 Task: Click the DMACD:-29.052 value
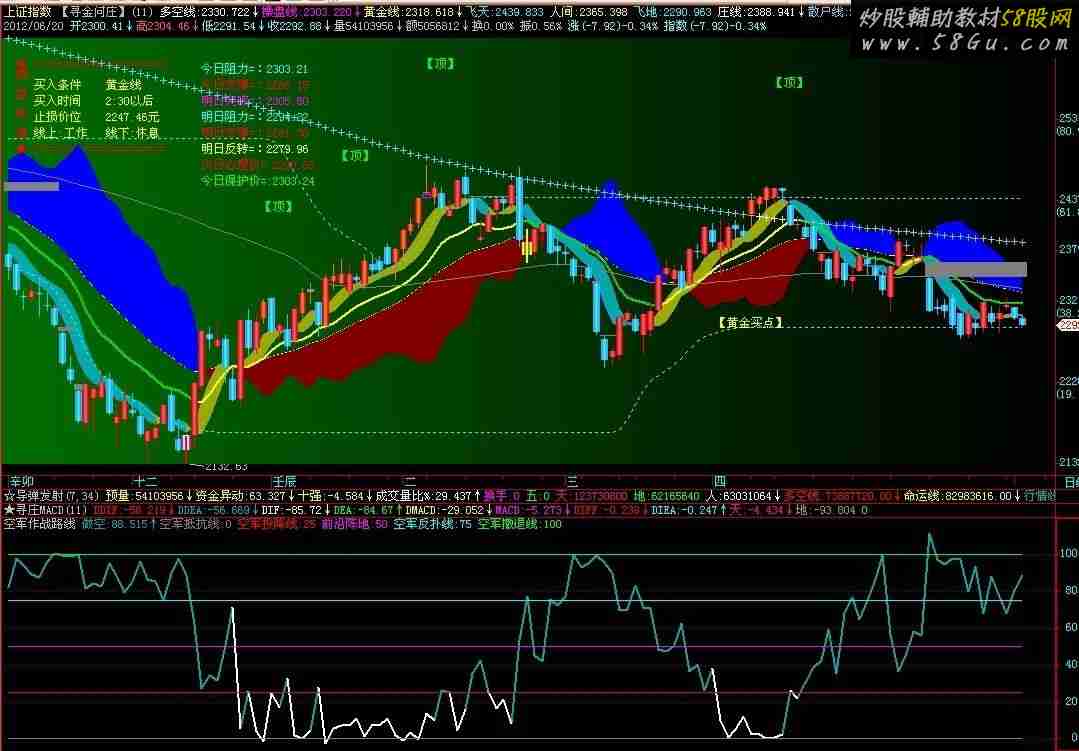[x=445, y=510]
